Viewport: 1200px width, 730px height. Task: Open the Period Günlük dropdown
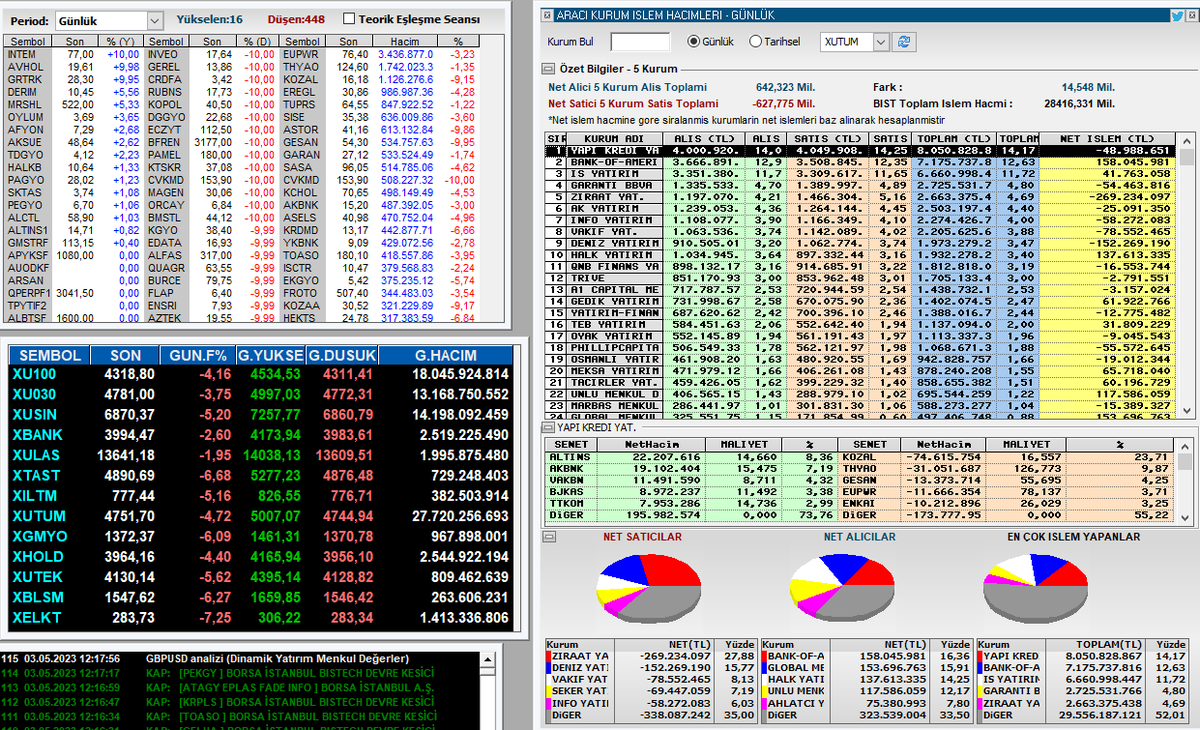click(154, 20)
